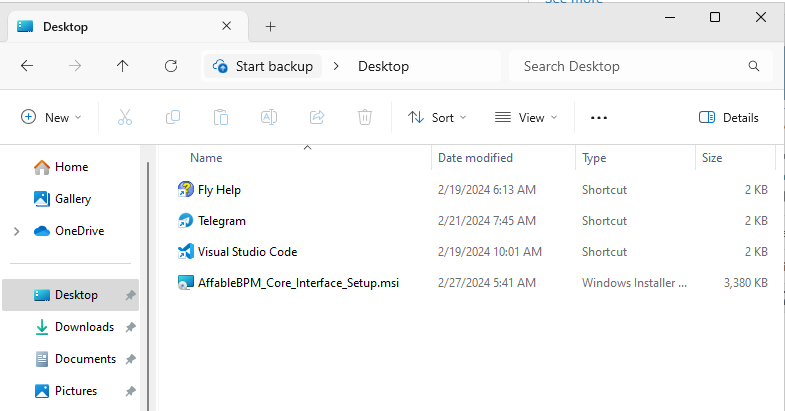Open Documents in the navigation pane
Viewport: 785px width, 411px height.
pos(86,359)
